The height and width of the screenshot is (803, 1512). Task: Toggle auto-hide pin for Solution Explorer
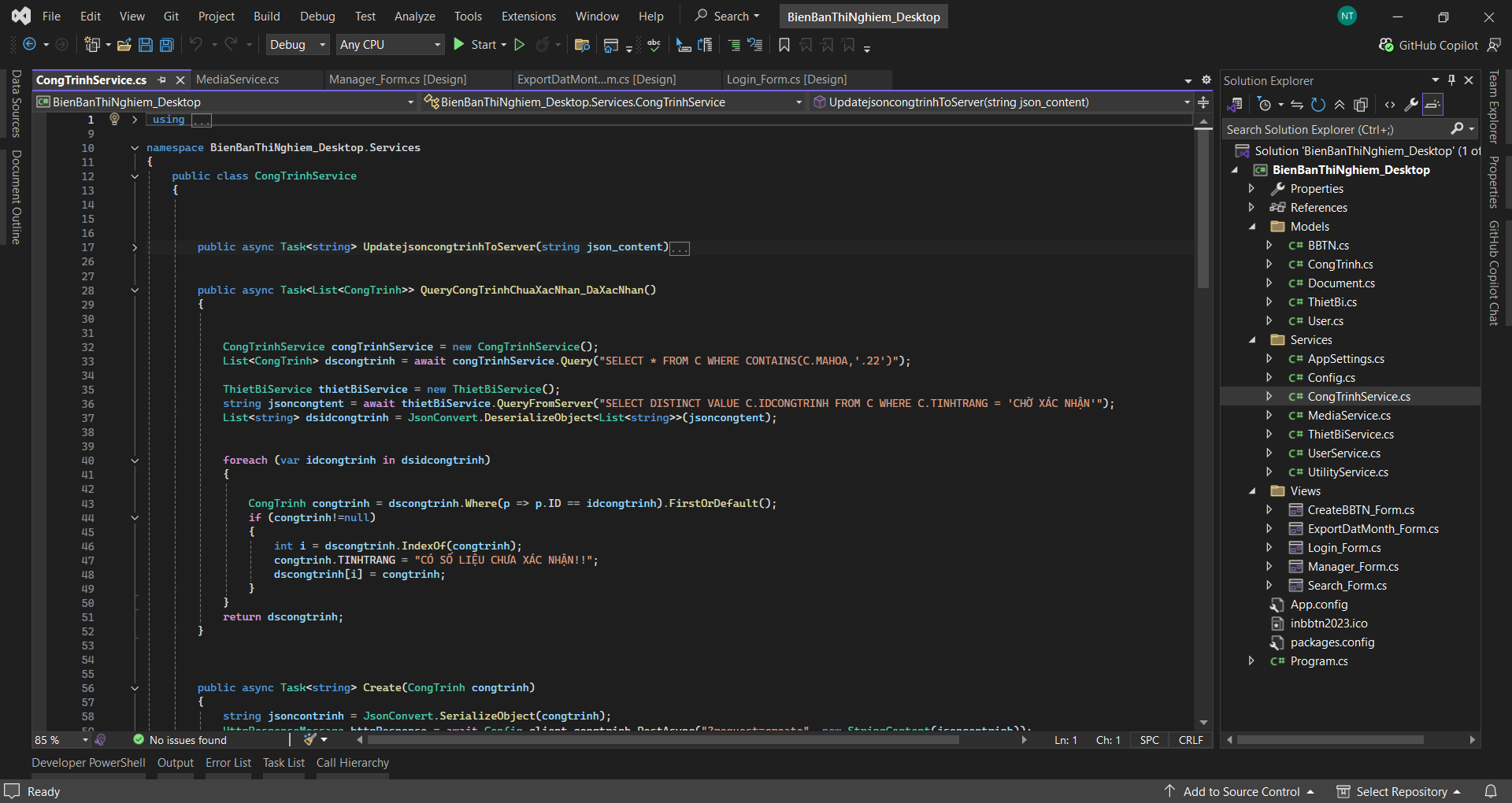(1451, 80)
